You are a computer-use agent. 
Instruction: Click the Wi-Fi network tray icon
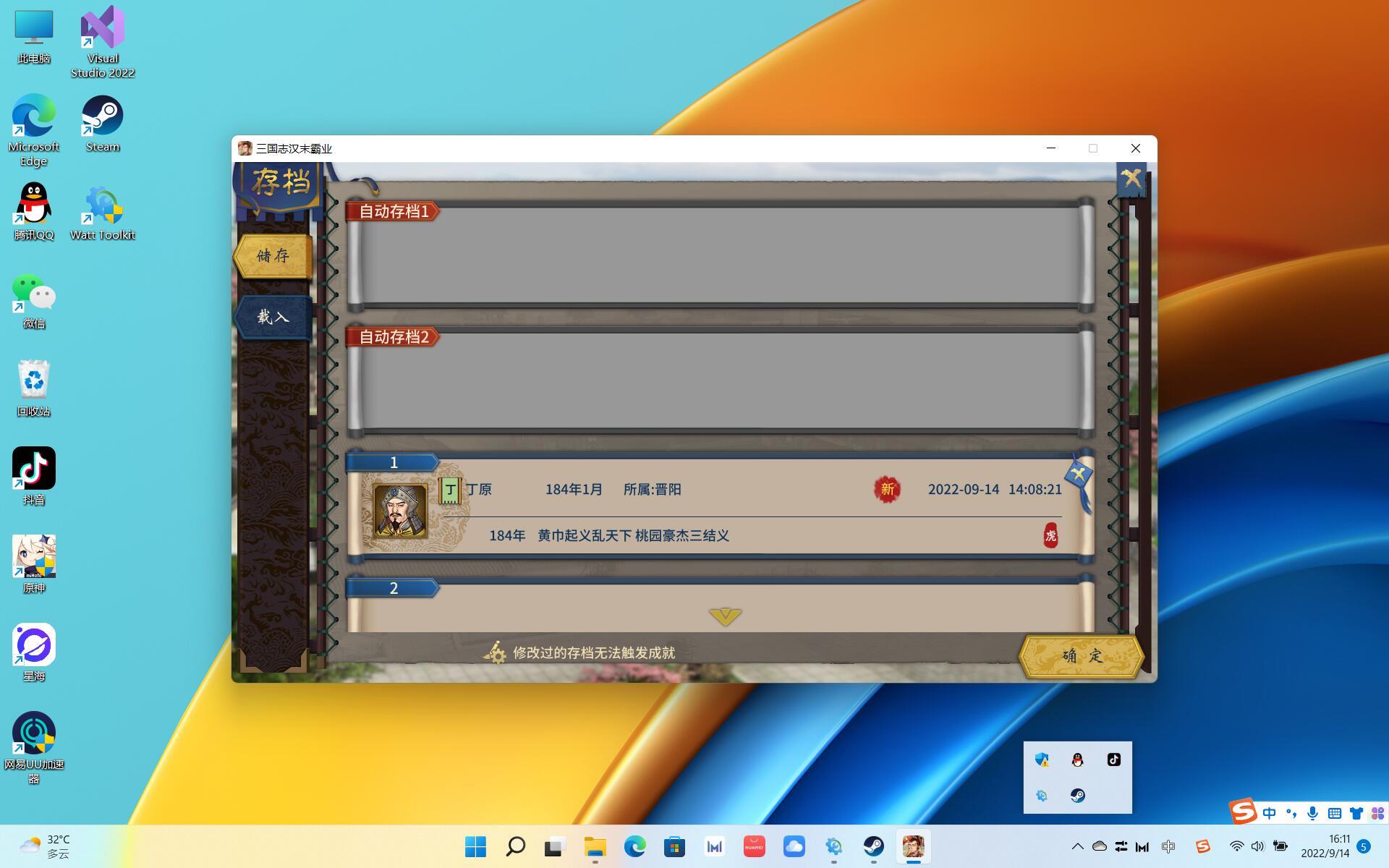[x=1236, y=846]
